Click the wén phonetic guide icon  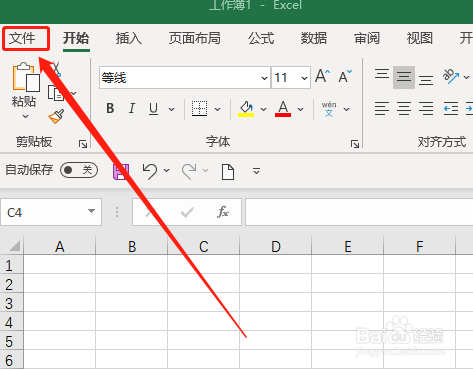click(329, 109)
